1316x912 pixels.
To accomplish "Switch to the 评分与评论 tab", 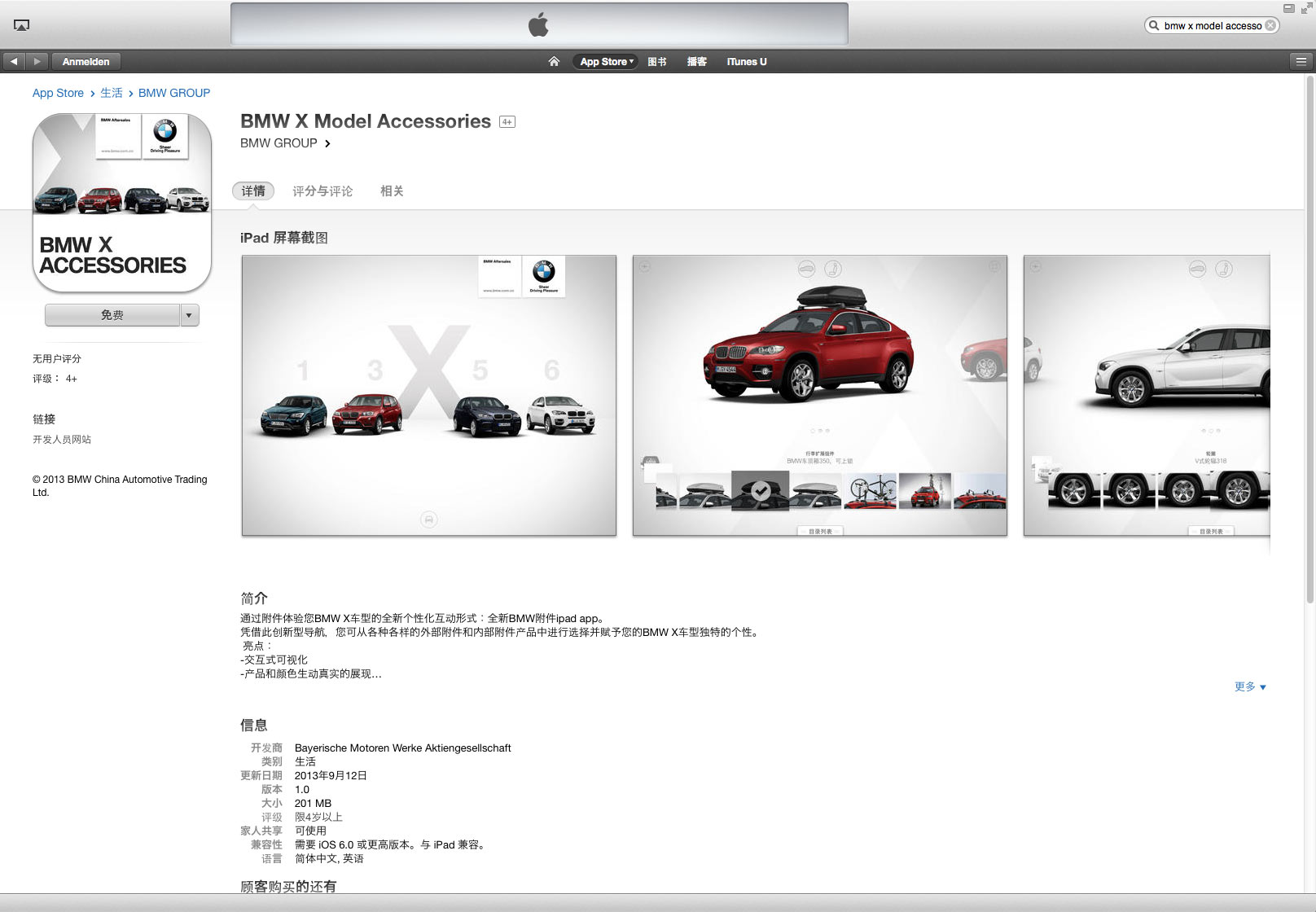I will pyautogui.click(x=322, y=191).
